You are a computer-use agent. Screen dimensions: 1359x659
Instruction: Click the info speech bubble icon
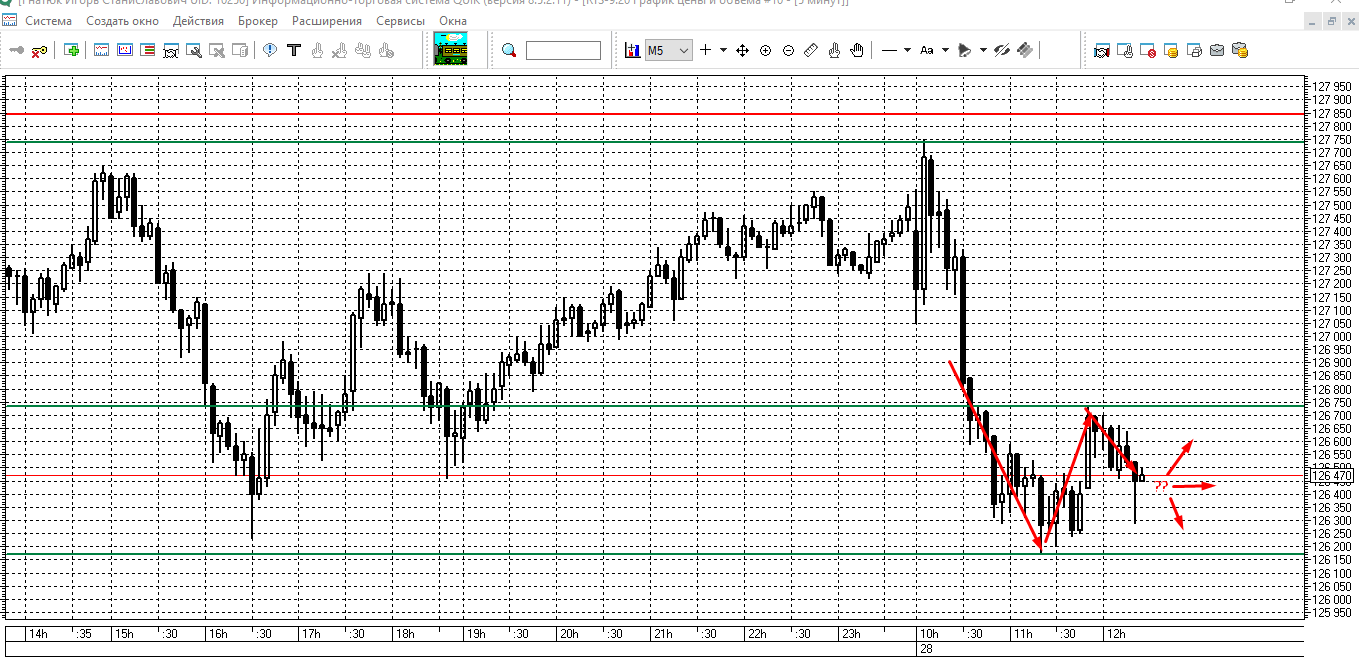pos(270,50)
